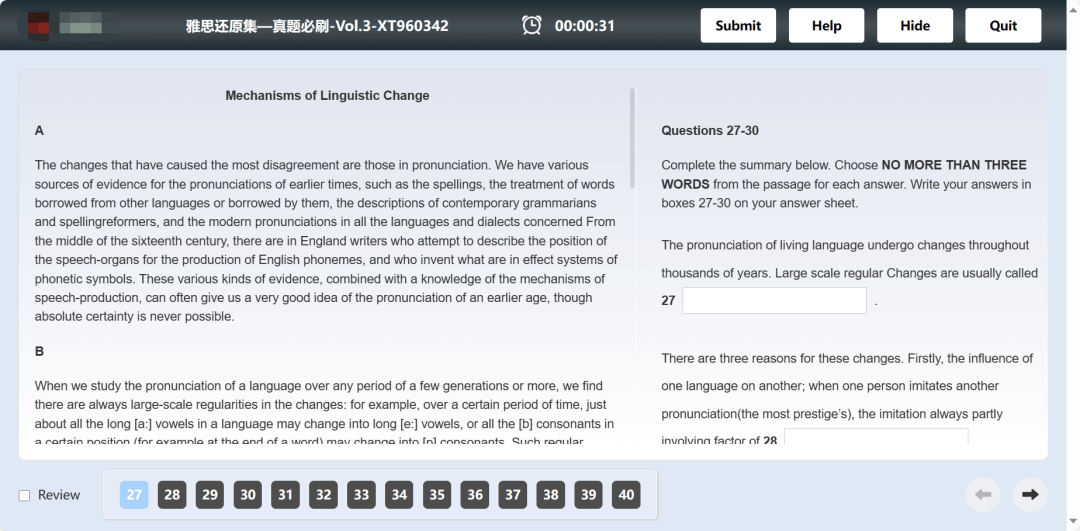Focus the answer box for question 27
The height and width of the screenshot is (531, 1080).
(774, 300)
